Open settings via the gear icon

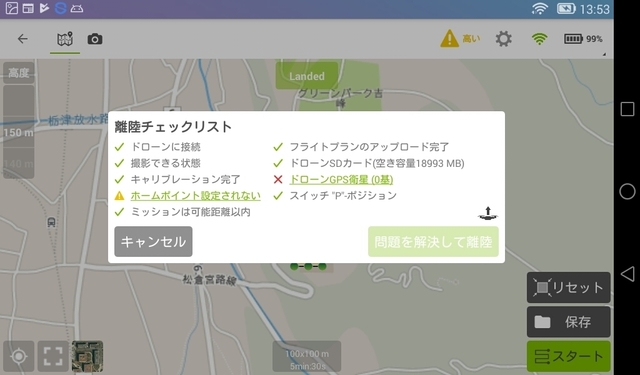[x=504, y=39]
